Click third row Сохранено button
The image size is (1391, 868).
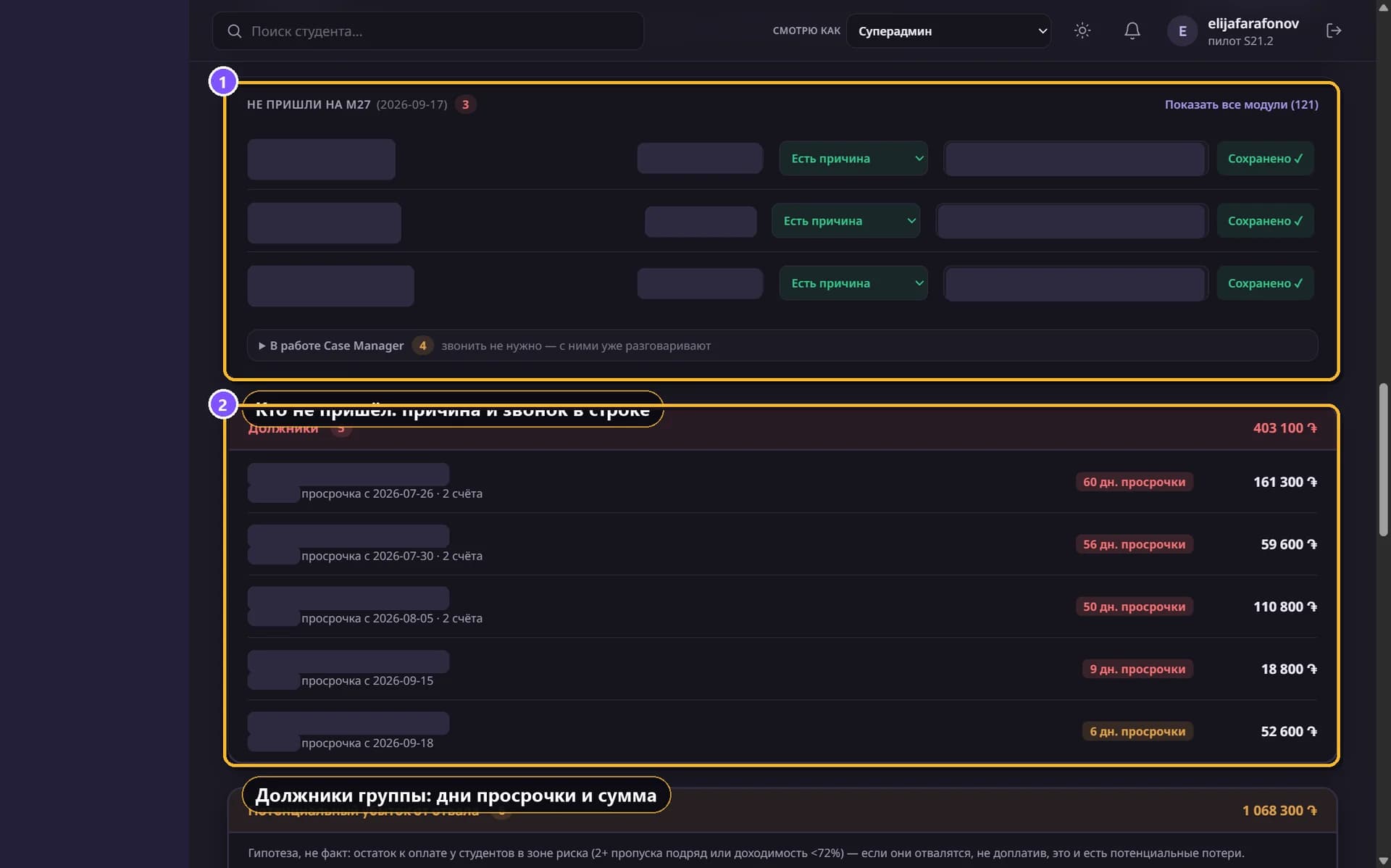(x=1265, y=283)
